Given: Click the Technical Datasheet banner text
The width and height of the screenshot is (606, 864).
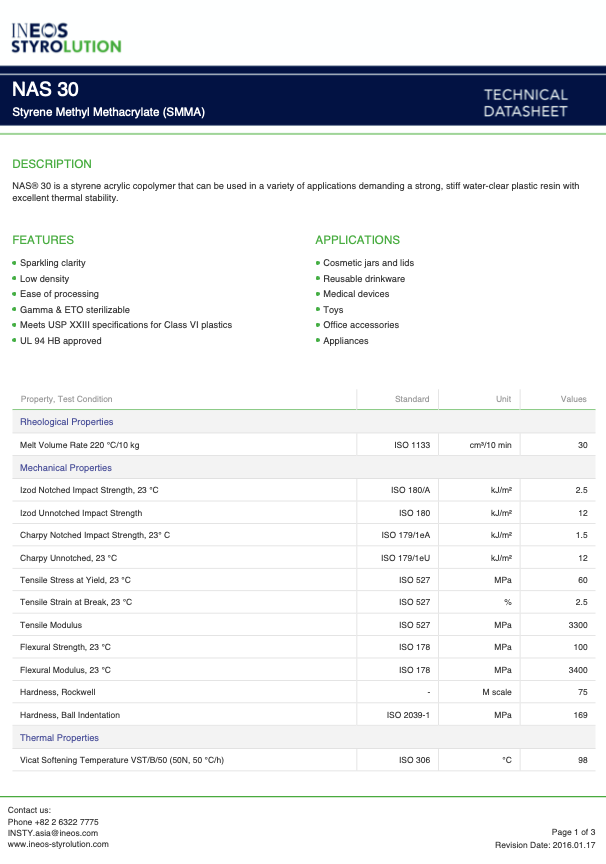Looking at the screenshot, I should pos(525,102).
